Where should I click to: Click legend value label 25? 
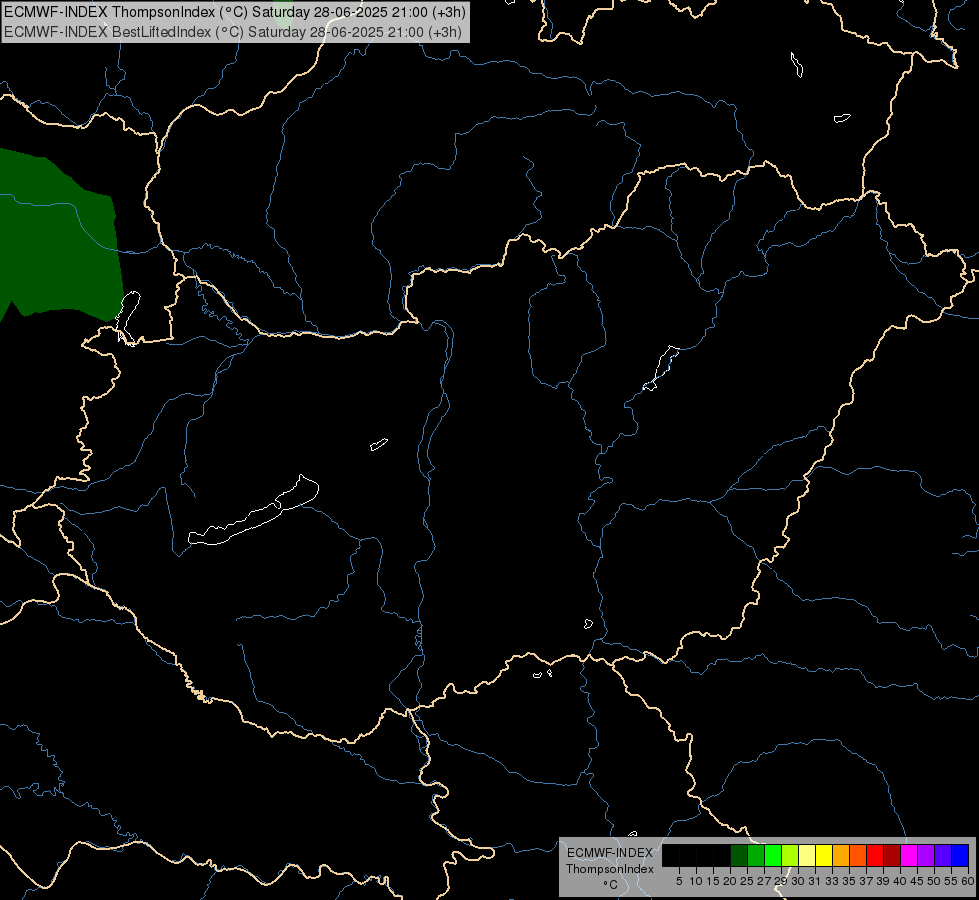tap(747, 881)
